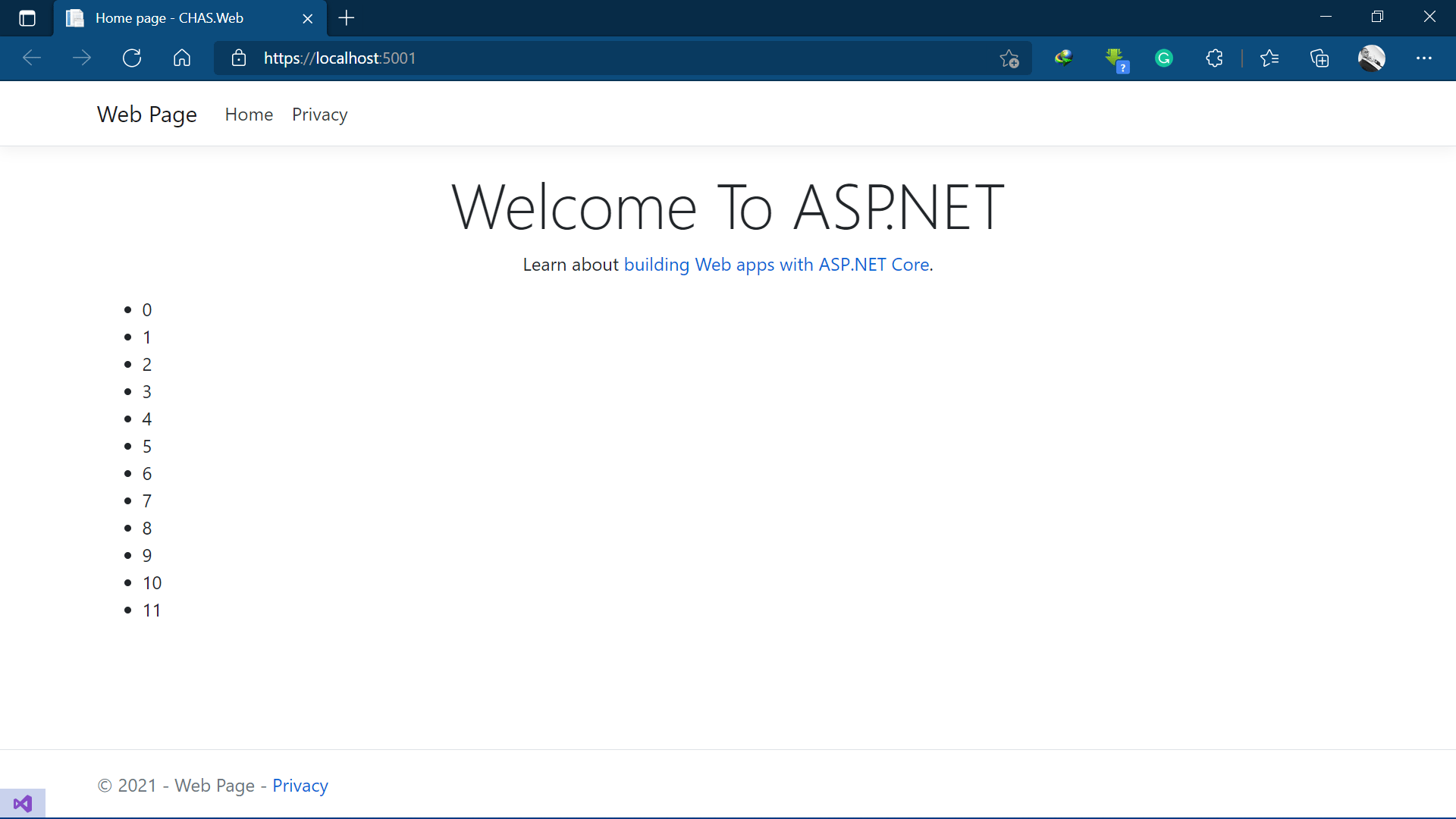Click the footer Privacy link

coord(300,786)
